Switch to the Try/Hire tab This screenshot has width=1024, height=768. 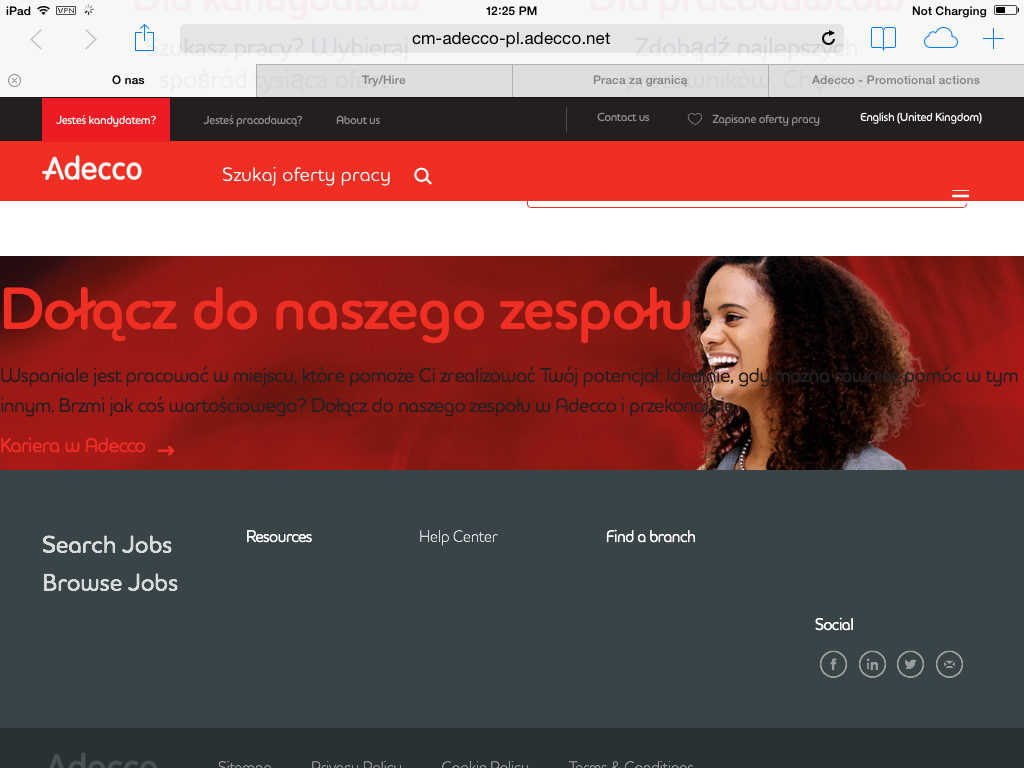384,80
